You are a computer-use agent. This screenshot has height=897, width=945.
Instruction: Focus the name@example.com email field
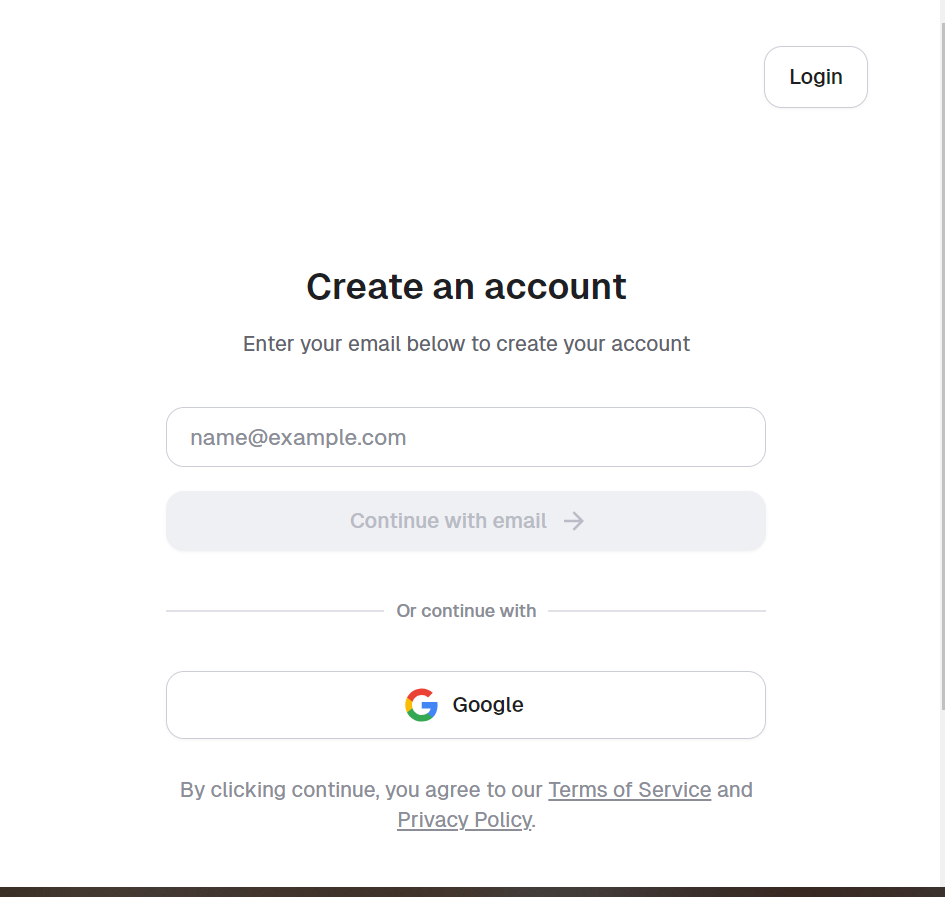[x=466, y=437]
